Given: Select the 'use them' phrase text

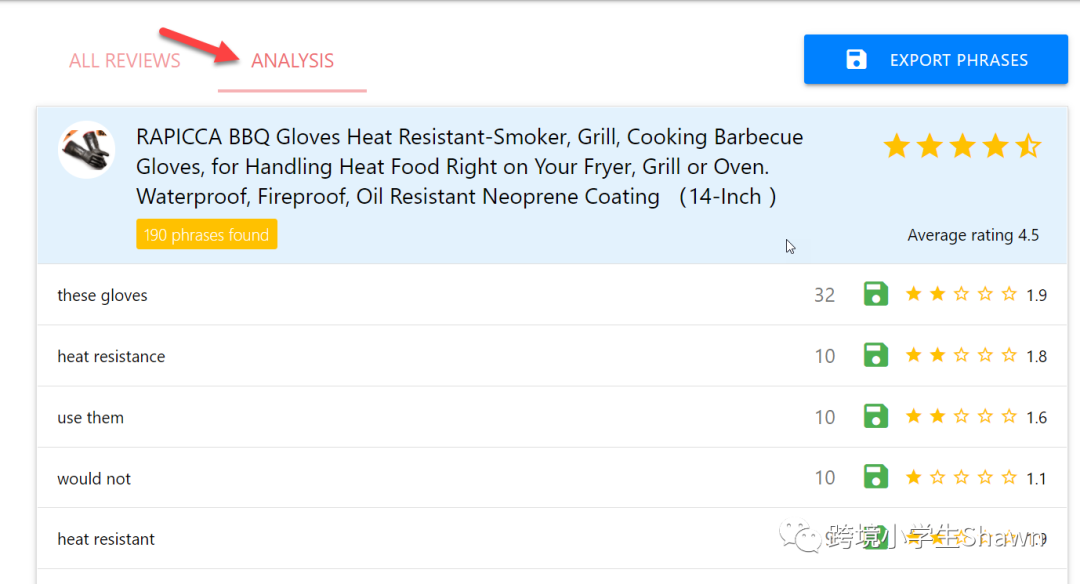Looking at the screenshot, I should pos(90,418).
